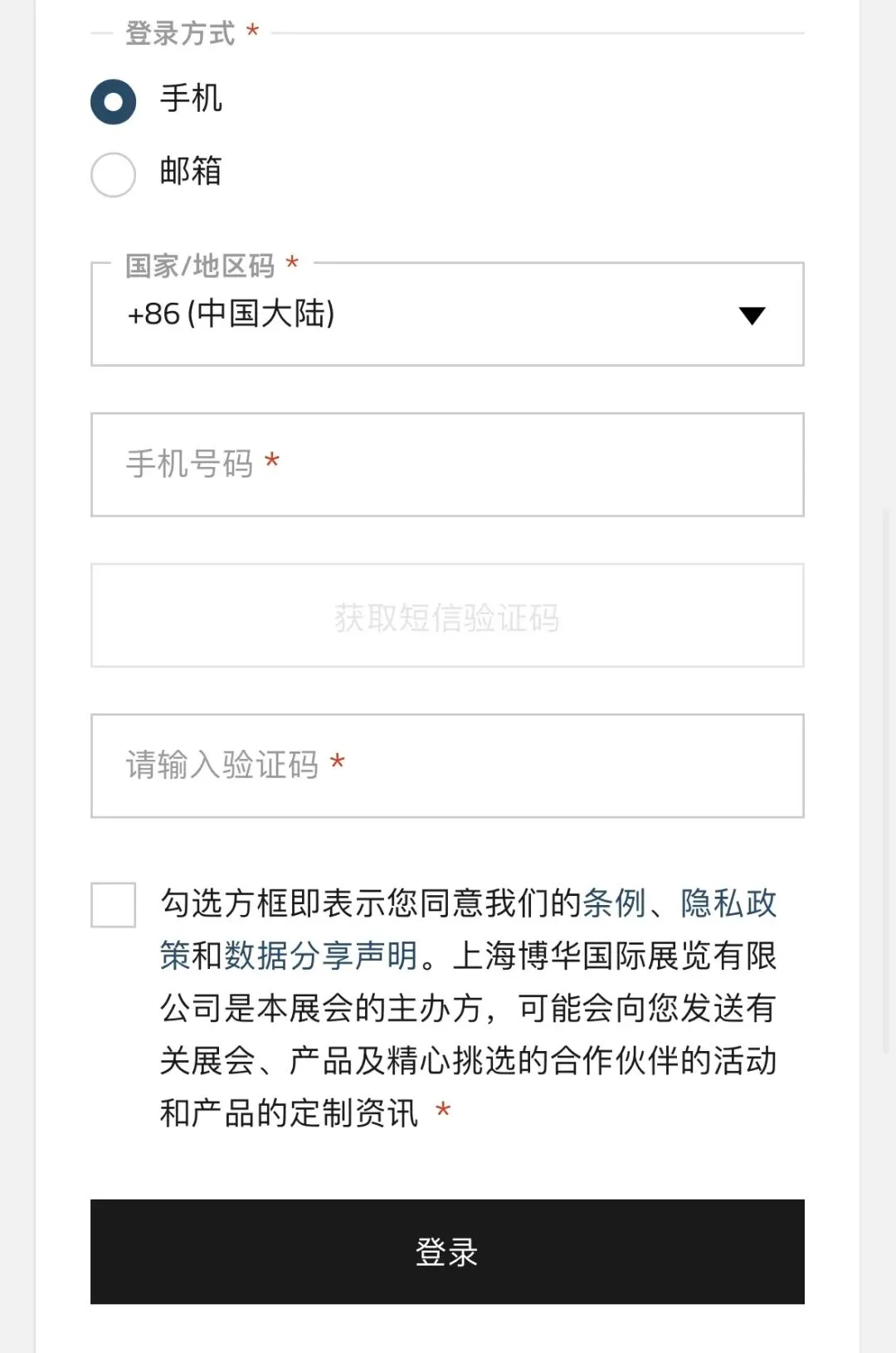Image resolution: width=896 pixels, height=1353 pixels.
Task: Focus the 请输入验证码 input field
Action: click(447, 766)
